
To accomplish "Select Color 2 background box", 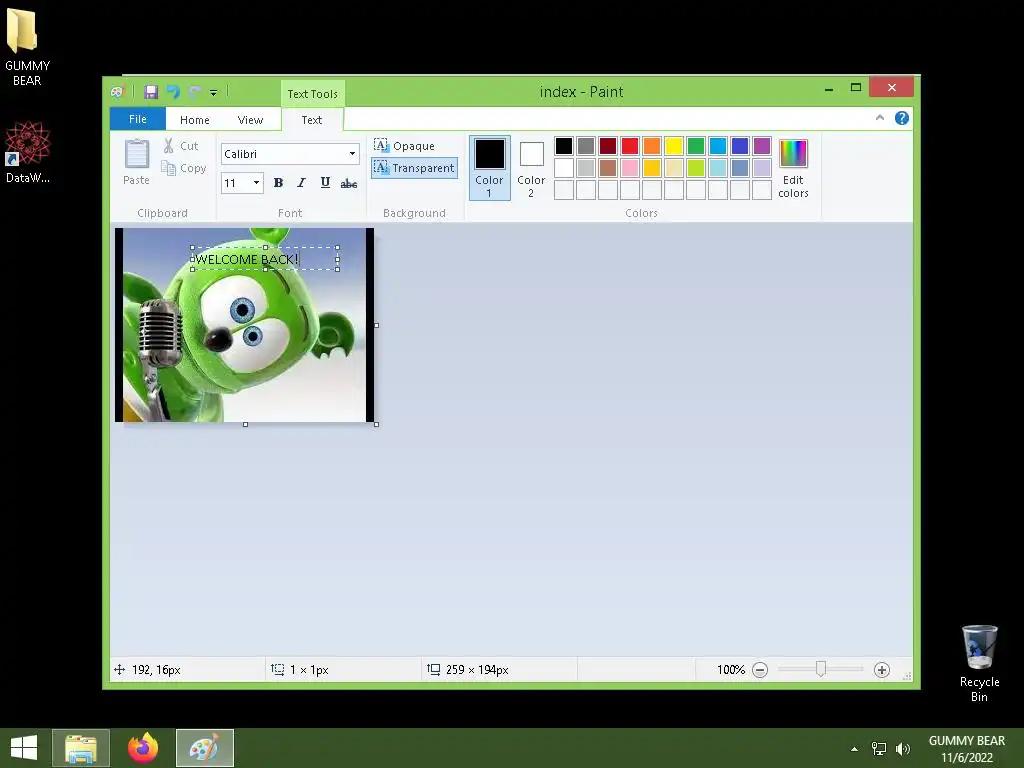I will coord(531,167).
